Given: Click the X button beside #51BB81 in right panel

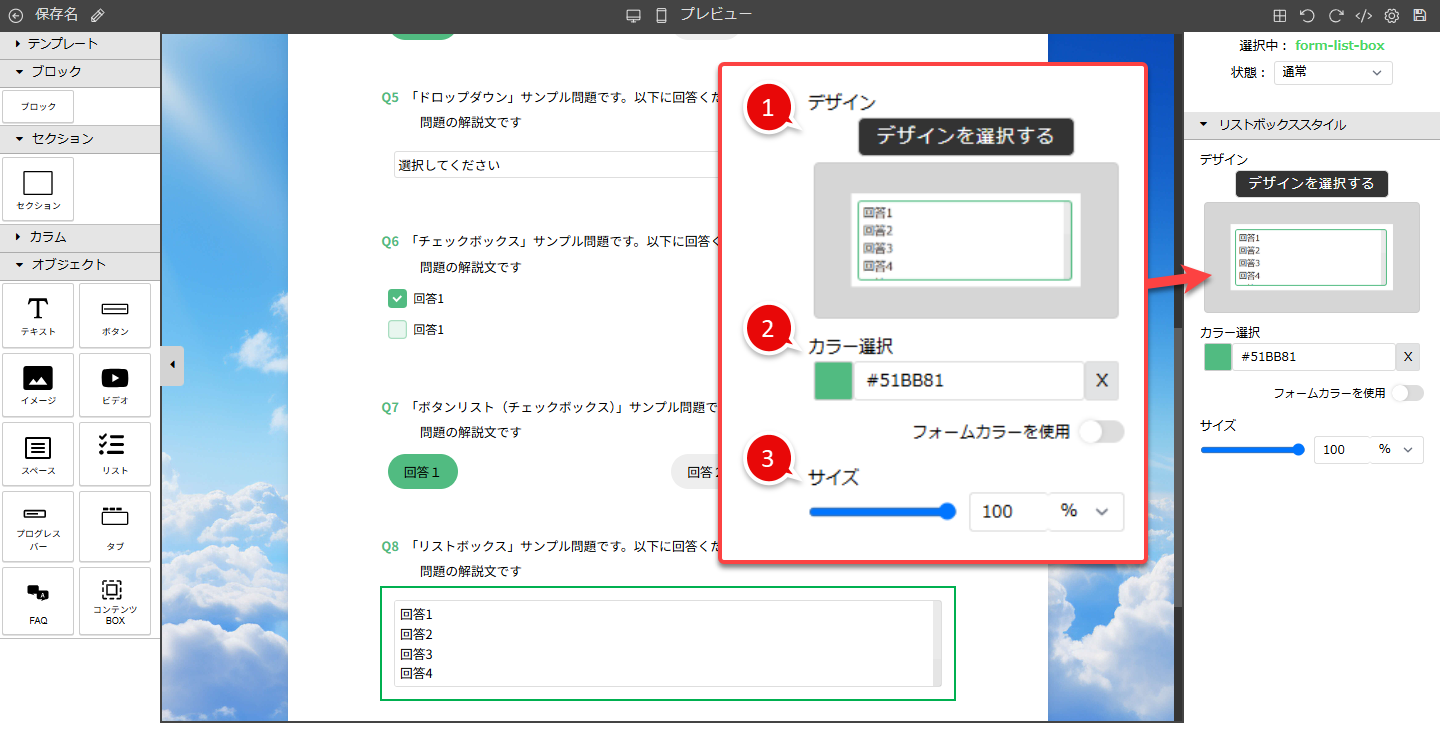Looking at the screenshot, I should 1408,357.
